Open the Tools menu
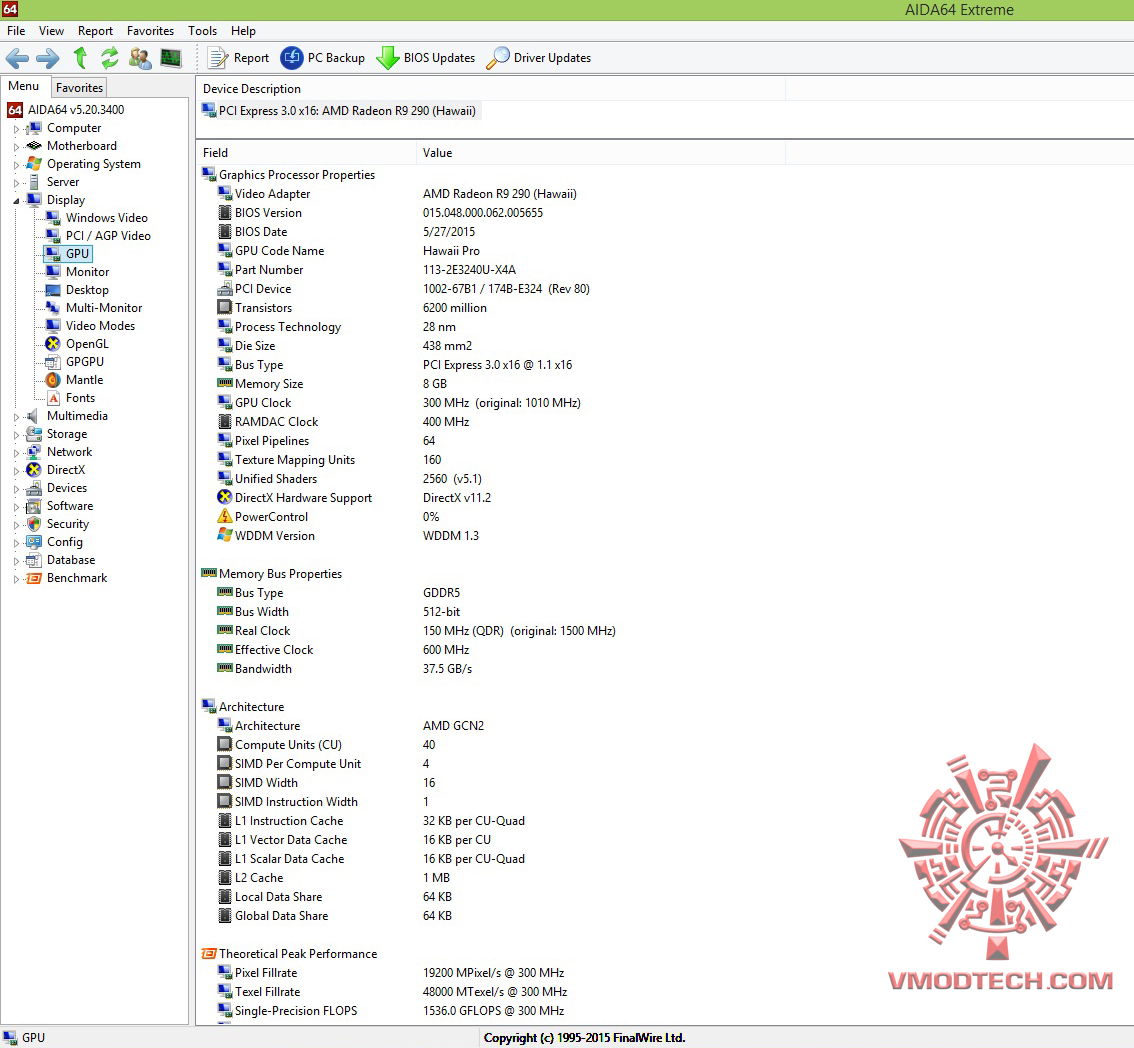This screenshot has width=1134, height=1048. (x=202, y=31)
